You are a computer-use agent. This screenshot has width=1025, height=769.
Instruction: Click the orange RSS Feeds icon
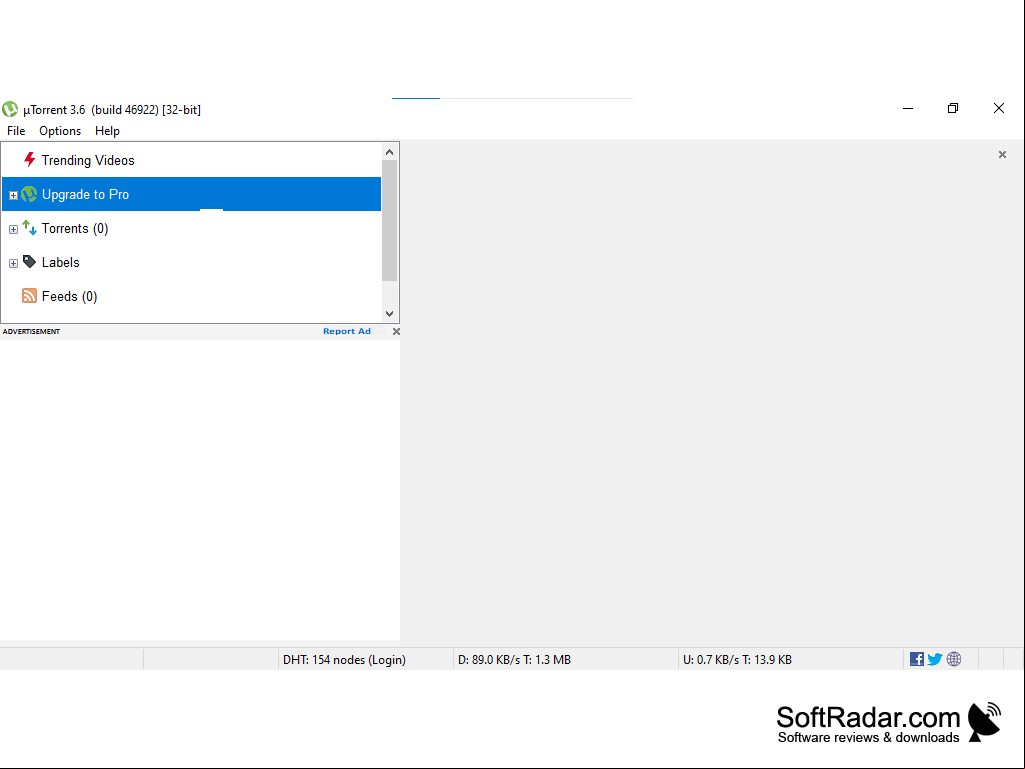point(29,296)
